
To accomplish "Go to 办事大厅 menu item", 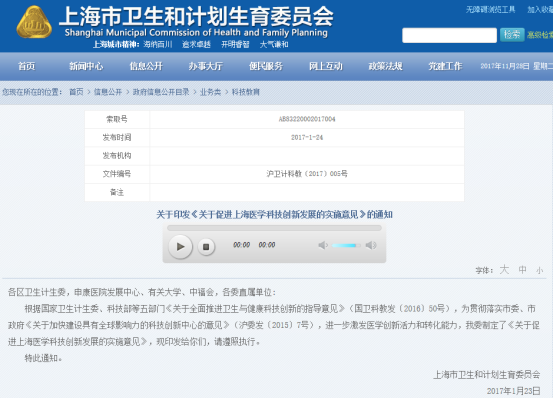I will tap(206, 66).
